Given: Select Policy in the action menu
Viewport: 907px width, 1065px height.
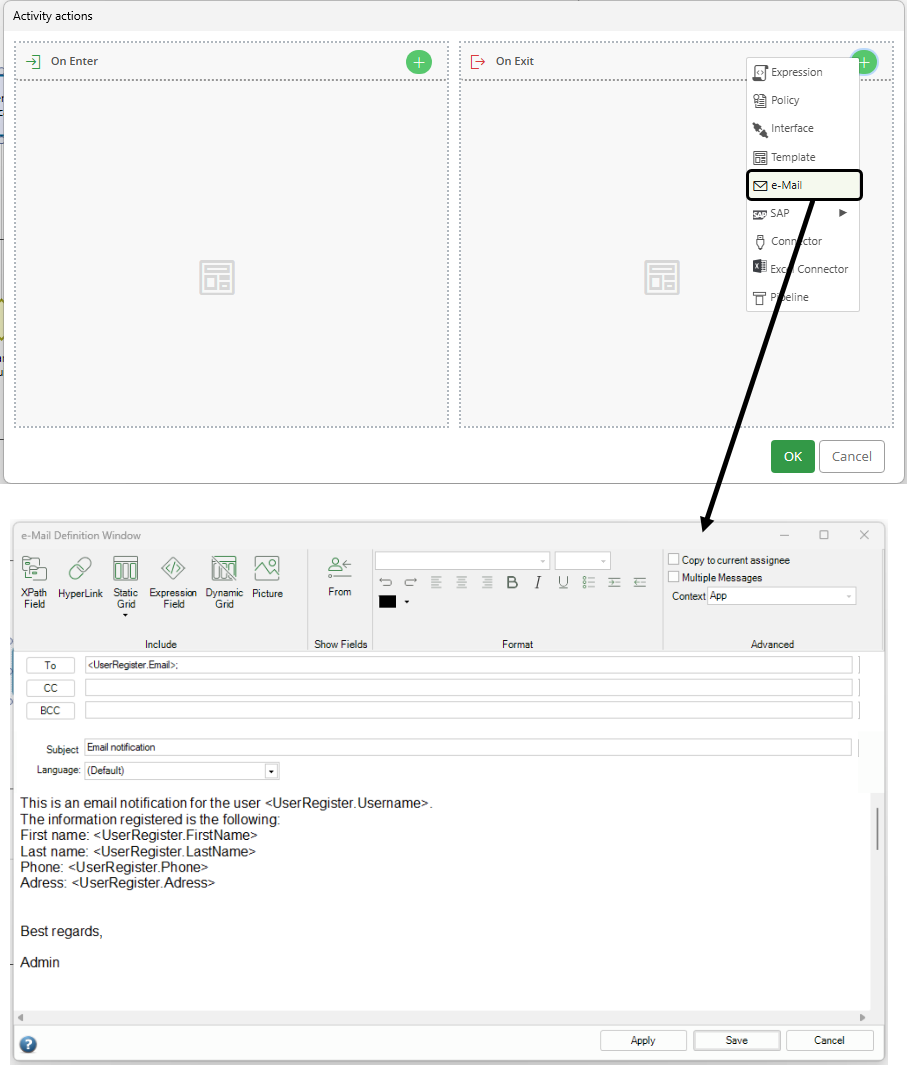Looking at the screenshot, I should [803, 101].
